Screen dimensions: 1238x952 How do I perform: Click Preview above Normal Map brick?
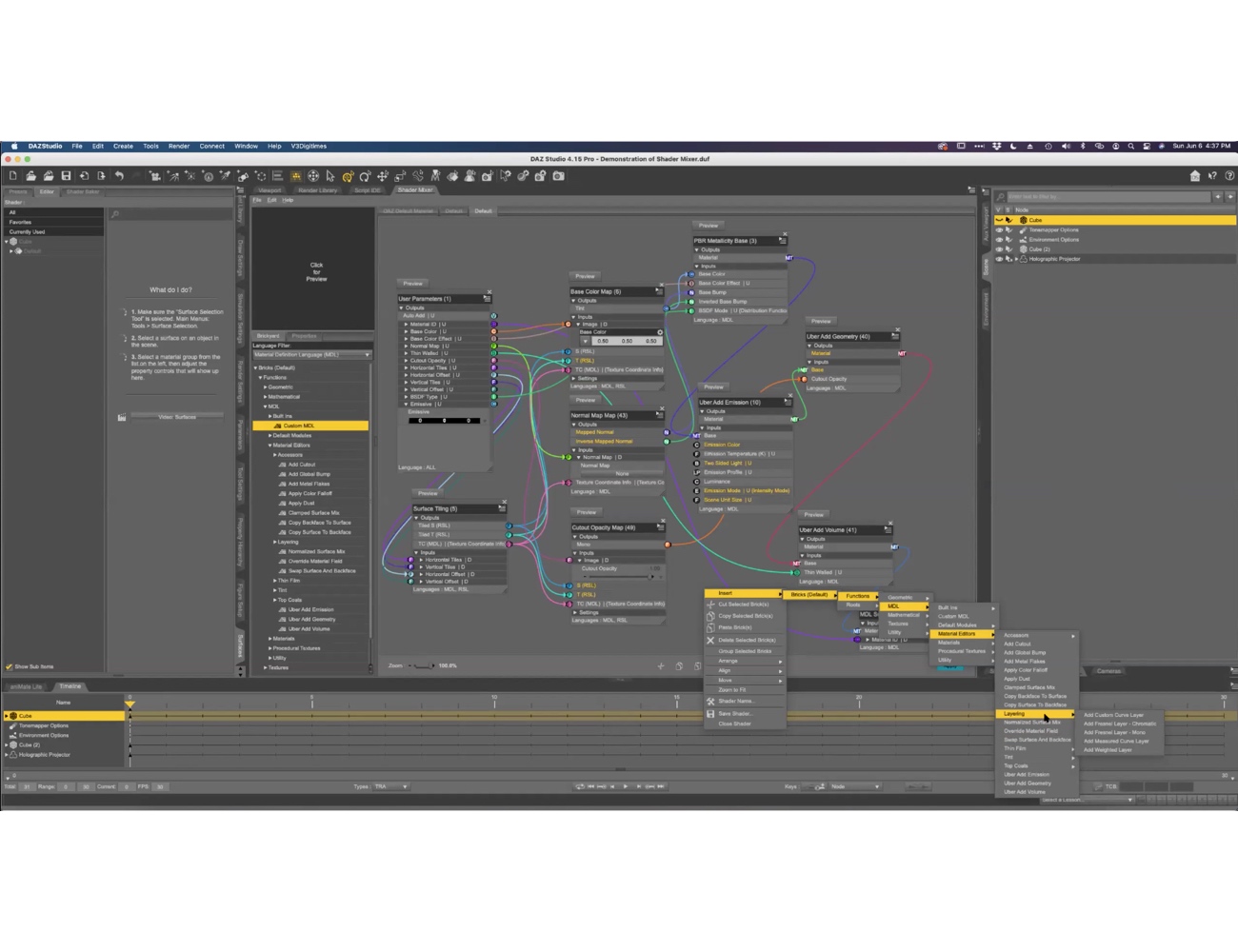(x=586, y=400)
